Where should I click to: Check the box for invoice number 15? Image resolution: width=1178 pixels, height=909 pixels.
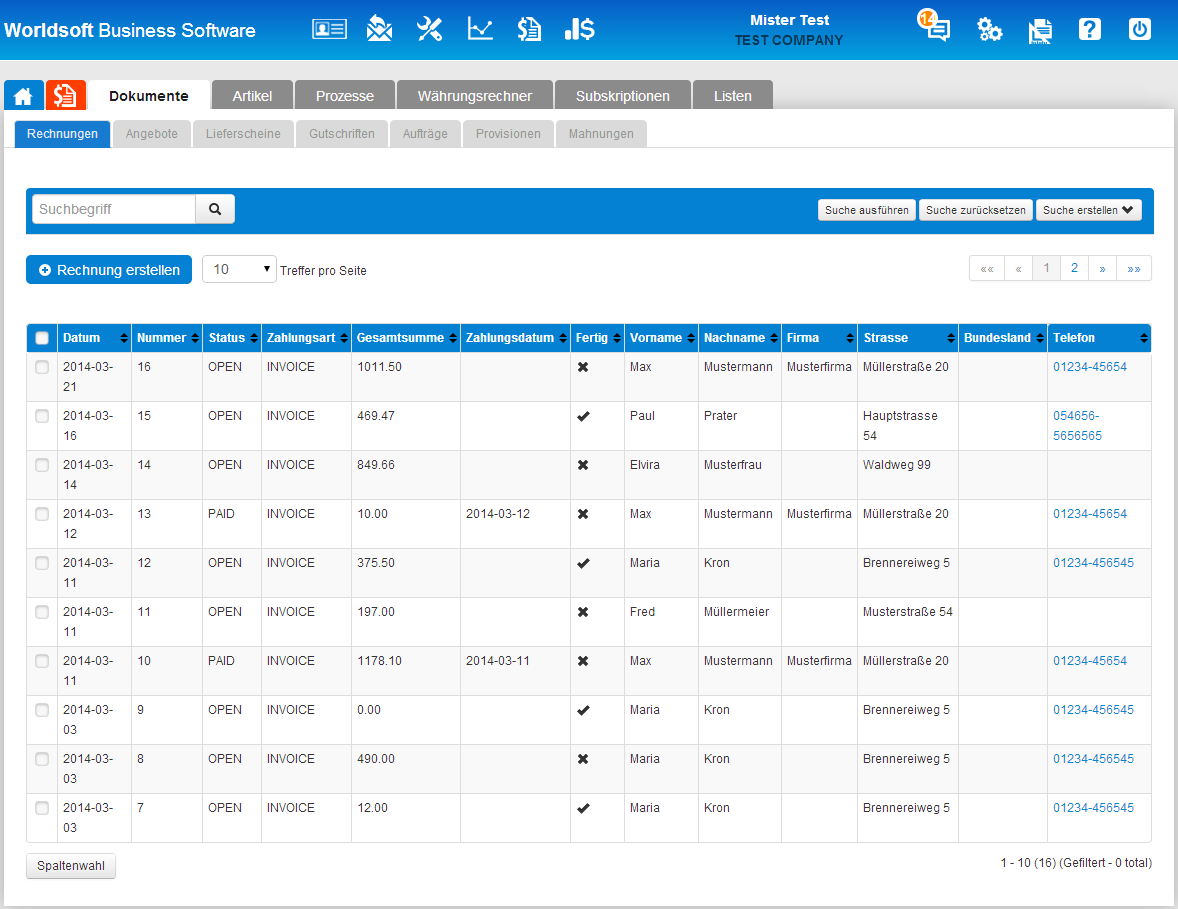coord(42,416)
